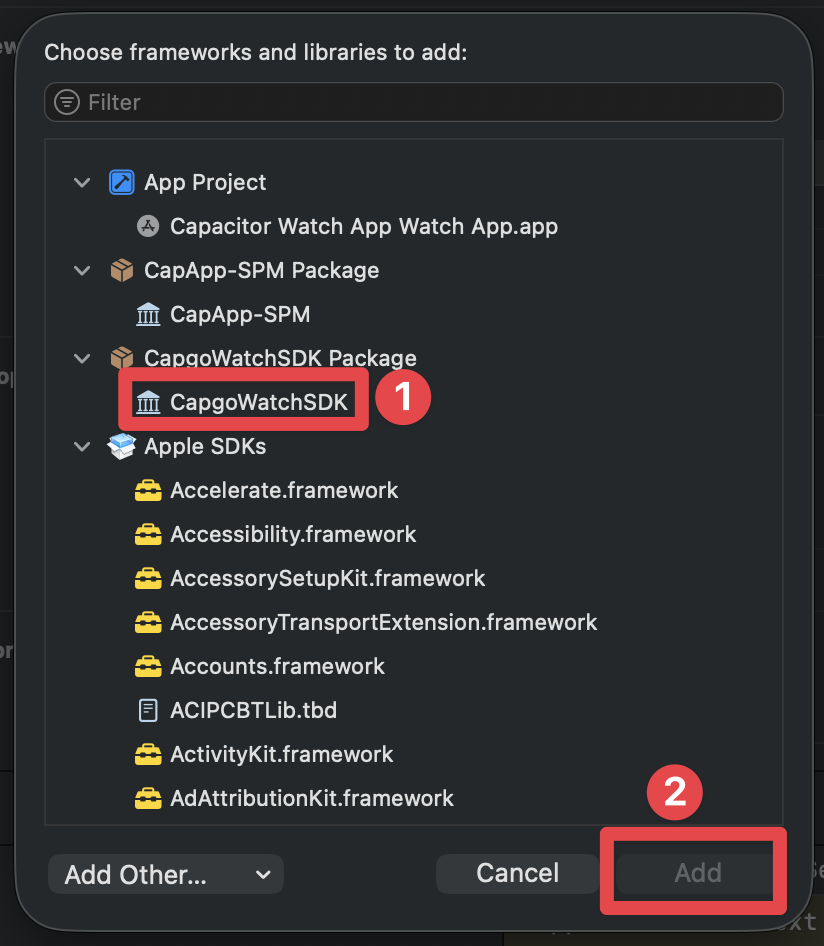Click the AccessoryTransportExtension.framework toolbox icon
824x946 pixels.
(148, 623)
